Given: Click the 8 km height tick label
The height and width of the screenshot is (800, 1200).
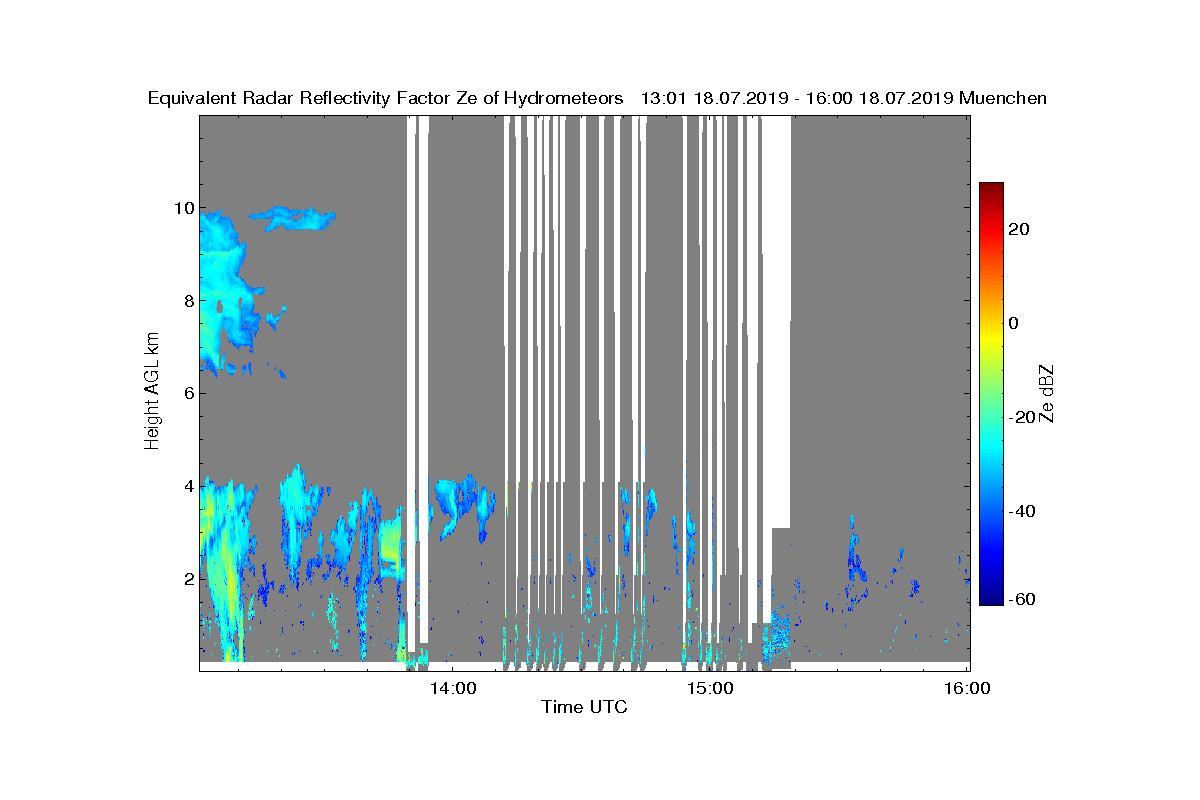Looking at the screenshot, I should point(186,301).
